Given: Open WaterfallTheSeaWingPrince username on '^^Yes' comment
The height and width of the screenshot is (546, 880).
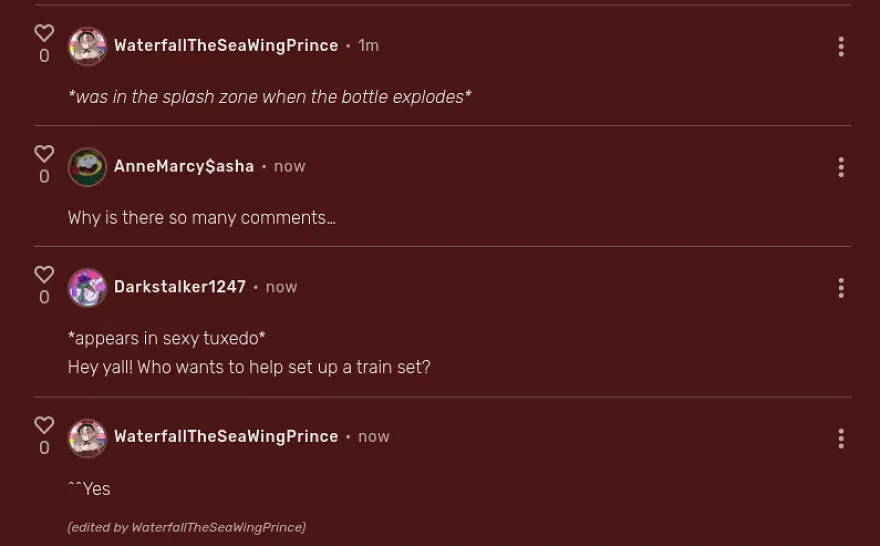Looking at the screenshot, I should [x=226, y=437].
